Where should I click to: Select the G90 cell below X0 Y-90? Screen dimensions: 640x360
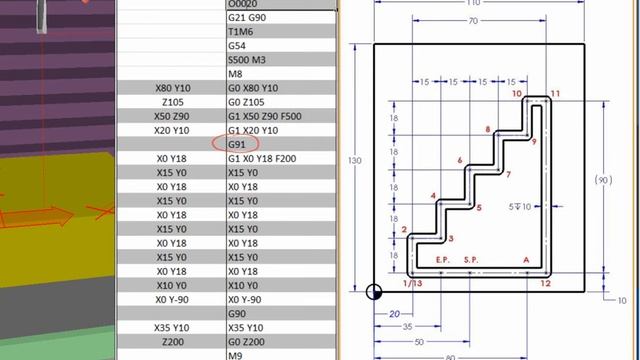[x=282, y=313]
